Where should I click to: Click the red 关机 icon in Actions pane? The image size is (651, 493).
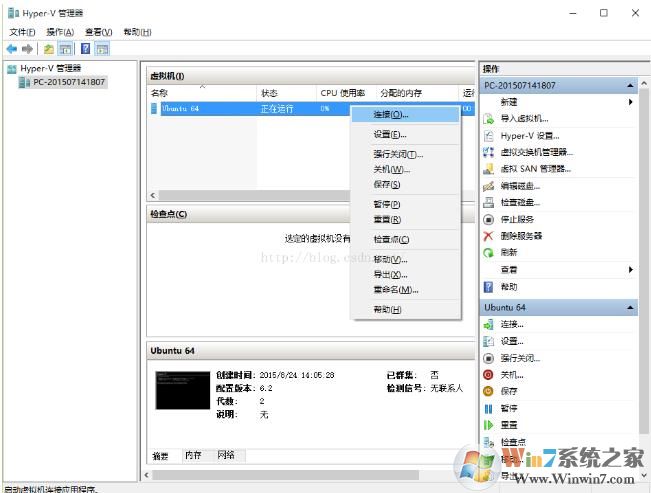point(489,375)
